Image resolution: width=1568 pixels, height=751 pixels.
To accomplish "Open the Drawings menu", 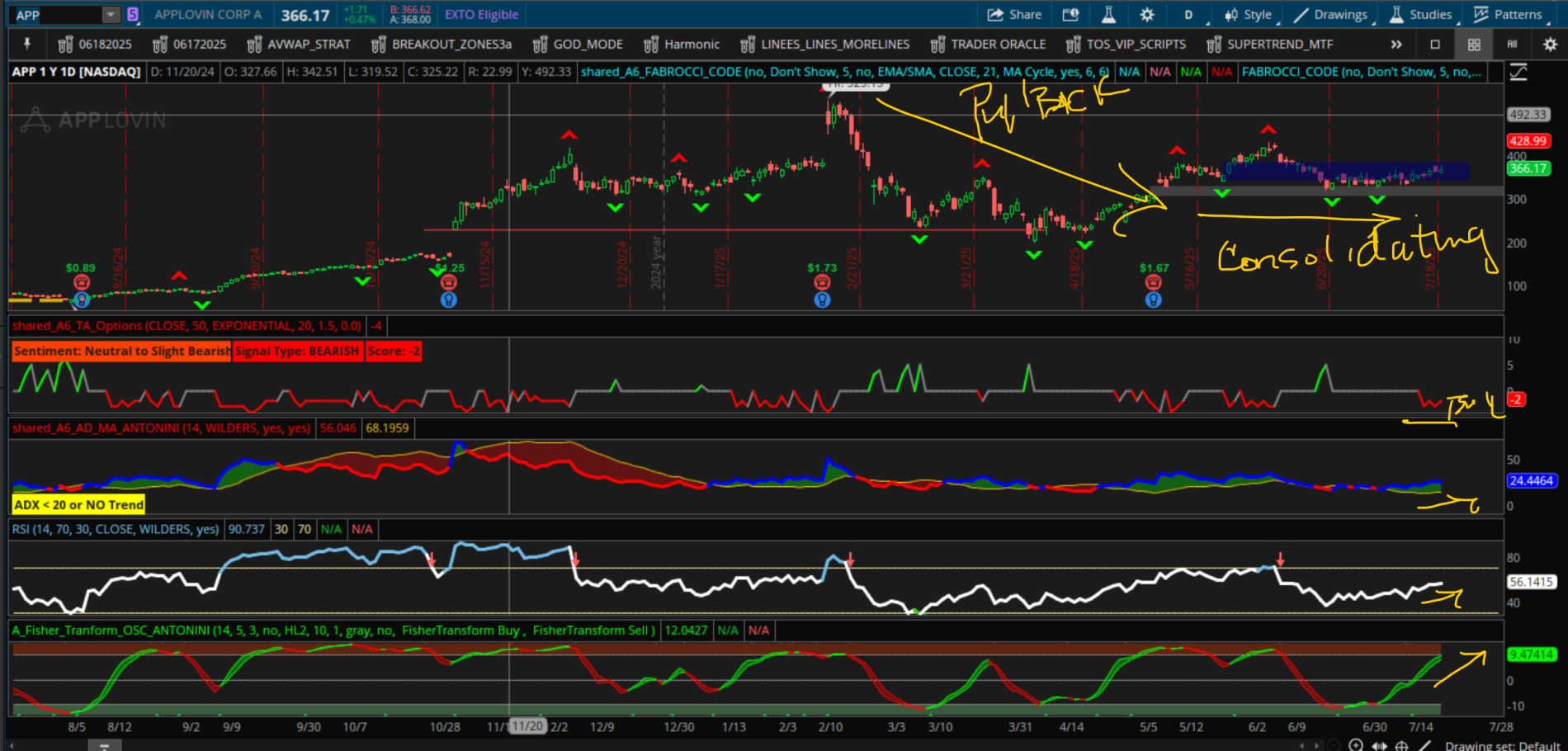I will 1332,15.
